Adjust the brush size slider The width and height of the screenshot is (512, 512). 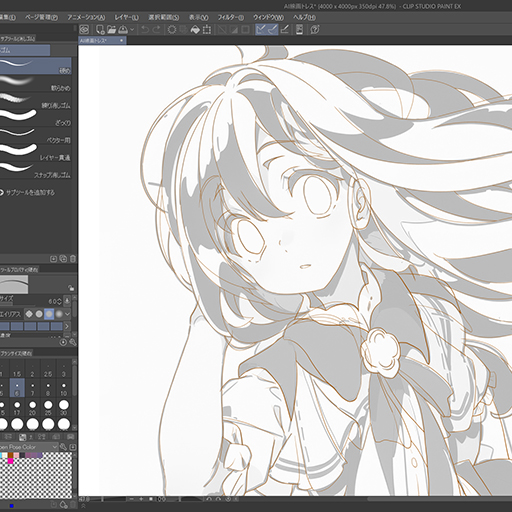pos(18,304)
